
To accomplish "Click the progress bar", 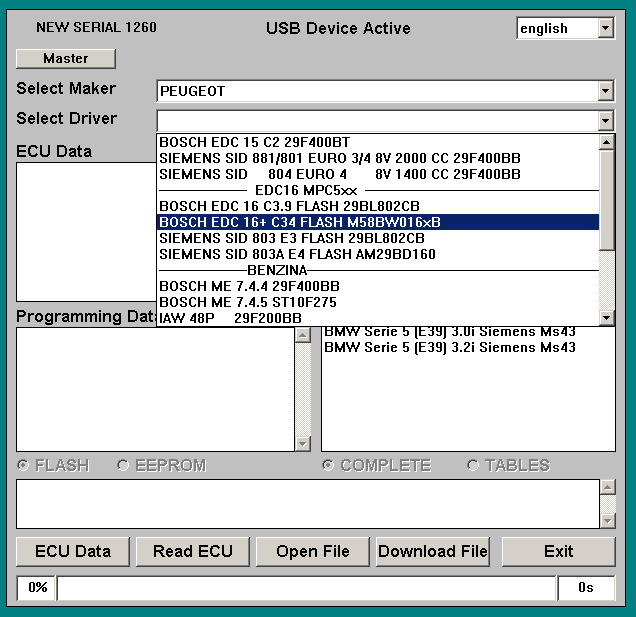I will (x=306, y=588).
